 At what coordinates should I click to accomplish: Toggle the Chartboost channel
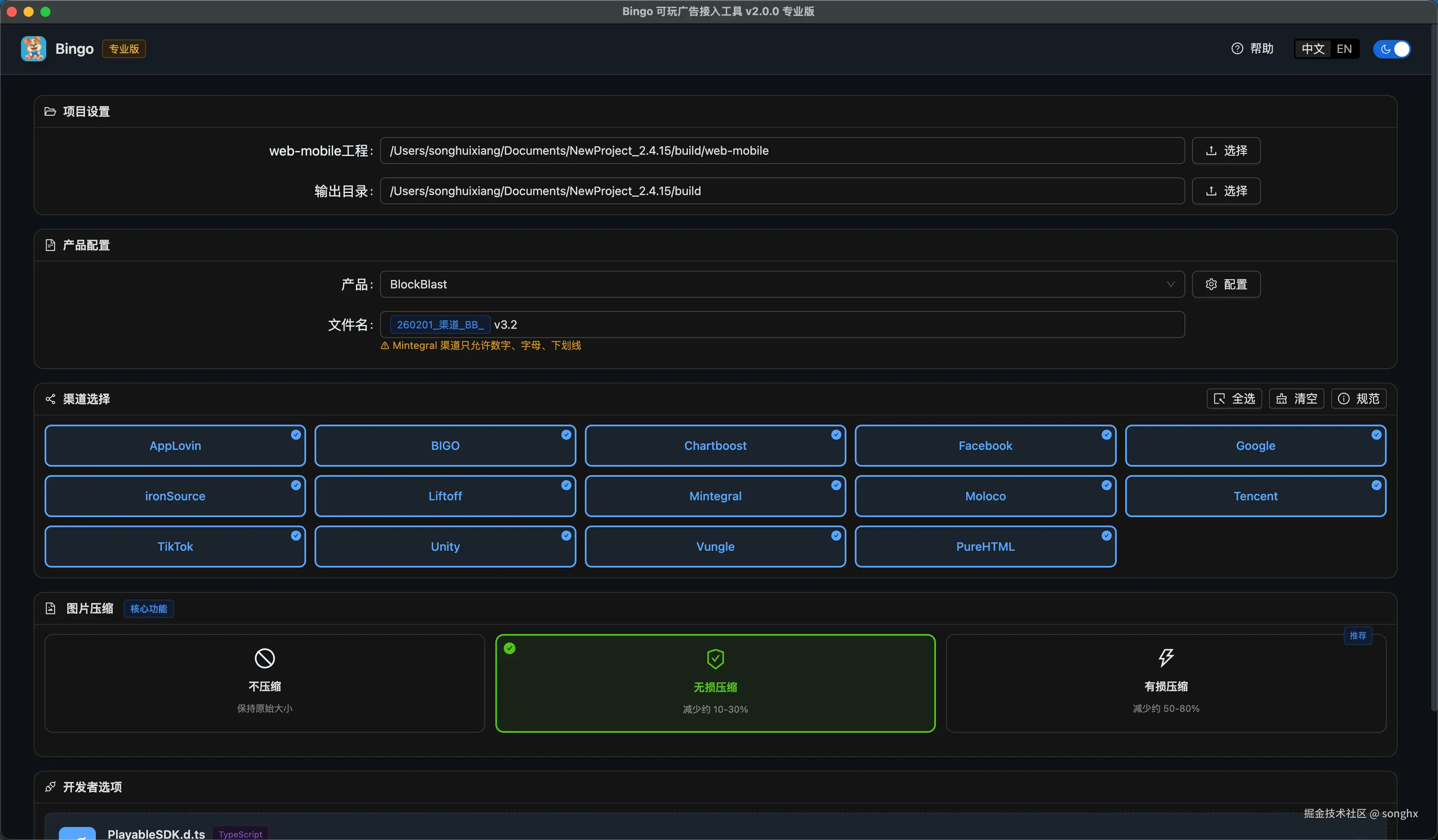pos(715,446)
